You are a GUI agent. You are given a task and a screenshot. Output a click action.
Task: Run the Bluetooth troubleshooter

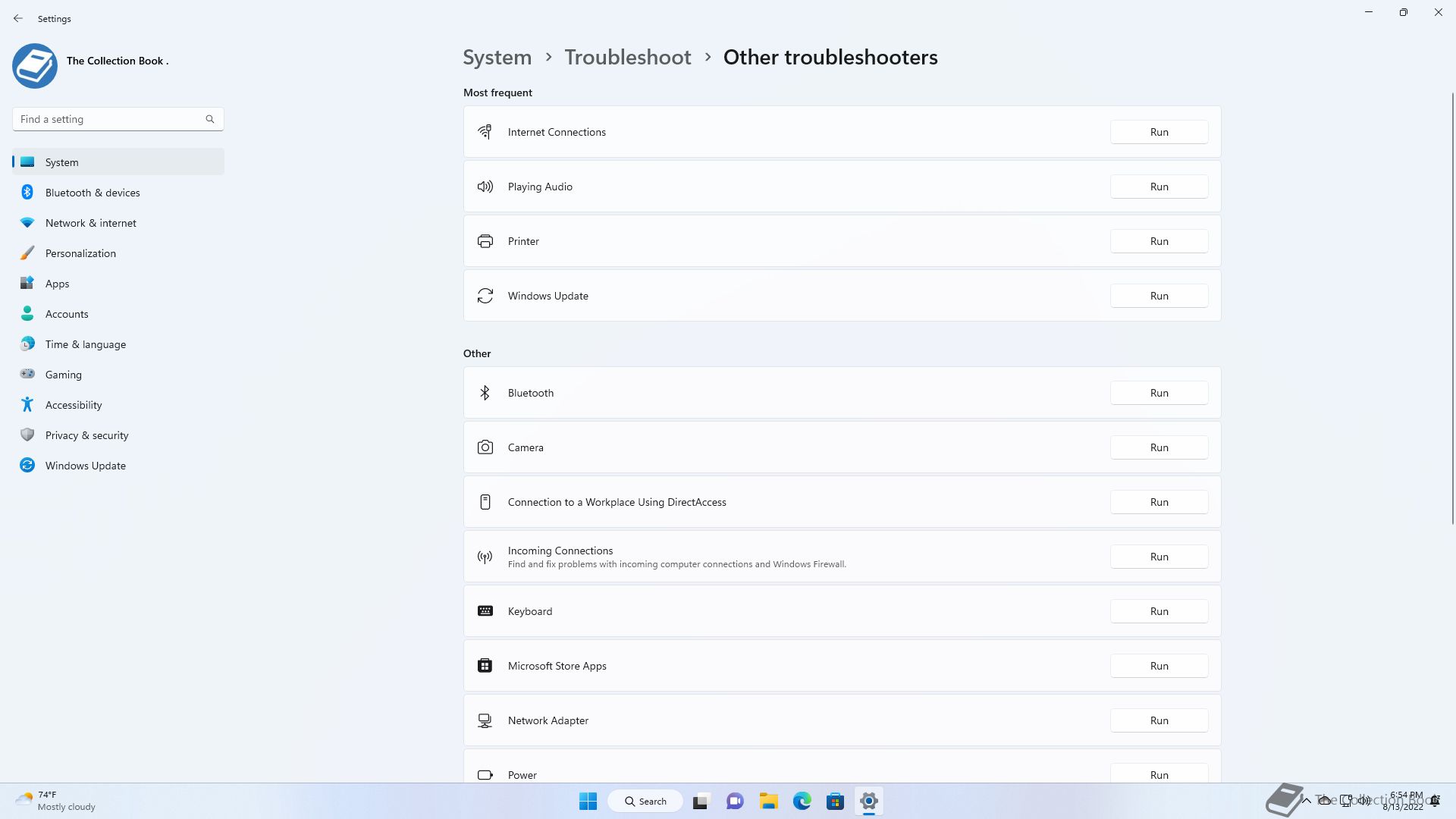[1159, 393]
